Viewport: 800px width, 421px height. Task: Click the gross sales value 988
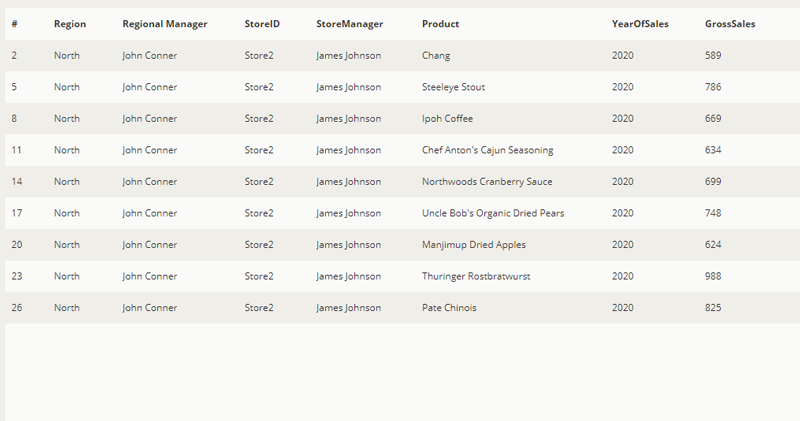click(713, 276)
